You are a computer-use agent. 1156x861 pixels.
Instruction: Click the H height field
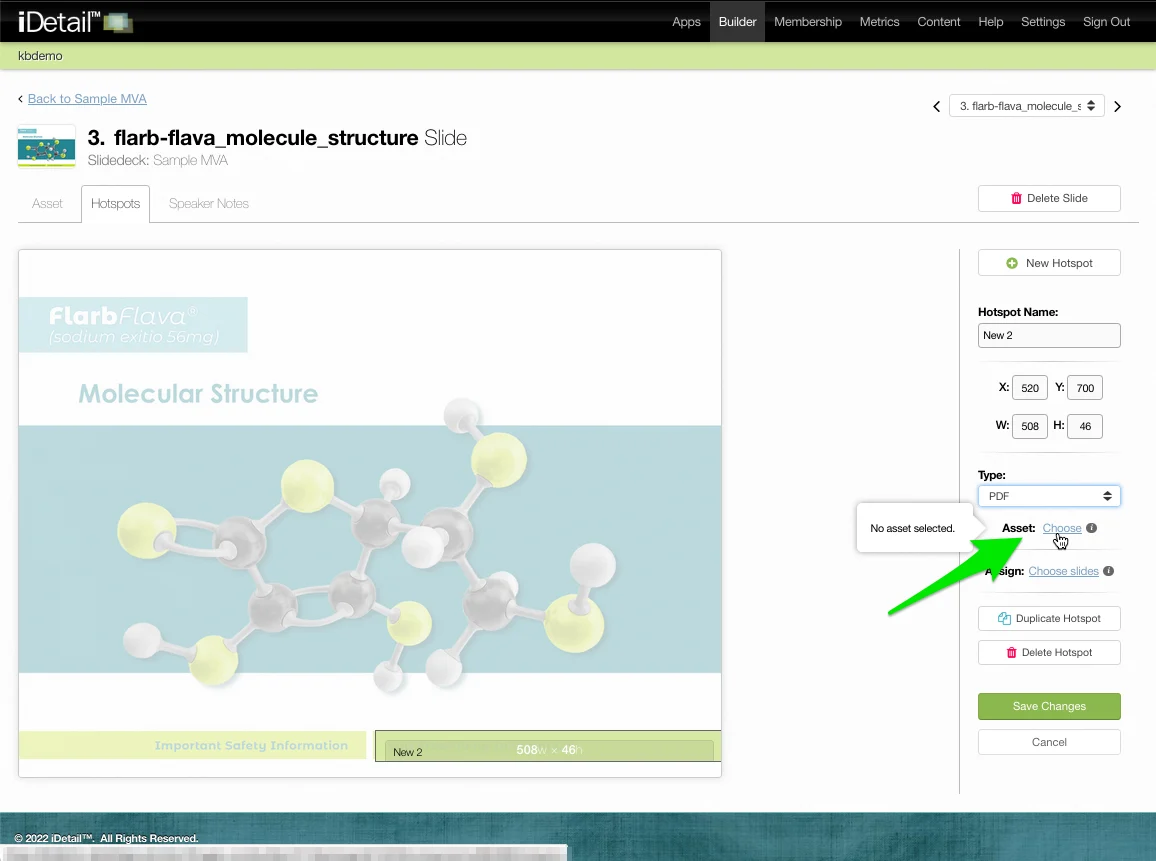pos(1084,426)
